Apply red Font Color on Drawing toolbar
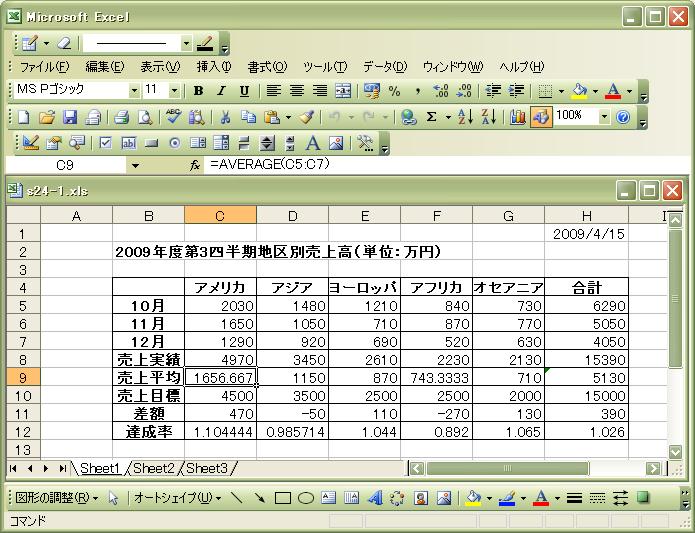The height and width of the screenshot is (533, 695). pos(541,498)
